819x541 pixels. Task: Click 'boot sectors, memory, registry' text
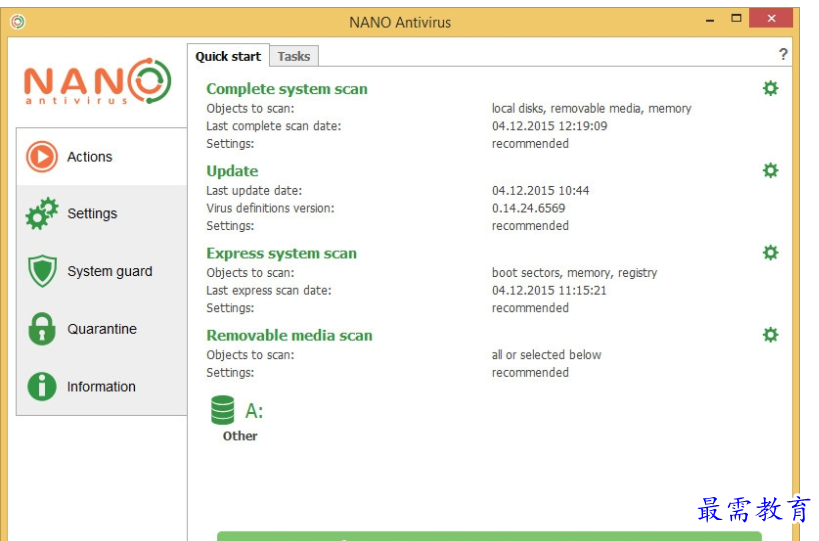click(575, 273)
